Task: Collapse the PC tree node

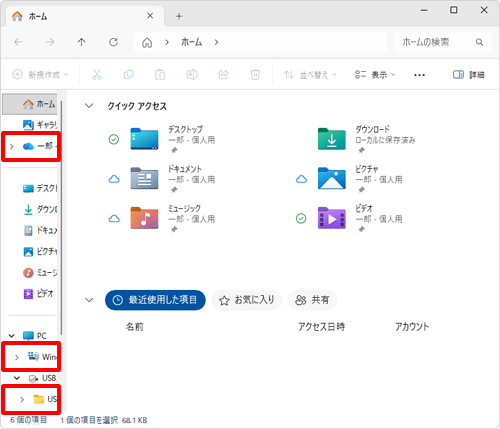Action: 12,336
